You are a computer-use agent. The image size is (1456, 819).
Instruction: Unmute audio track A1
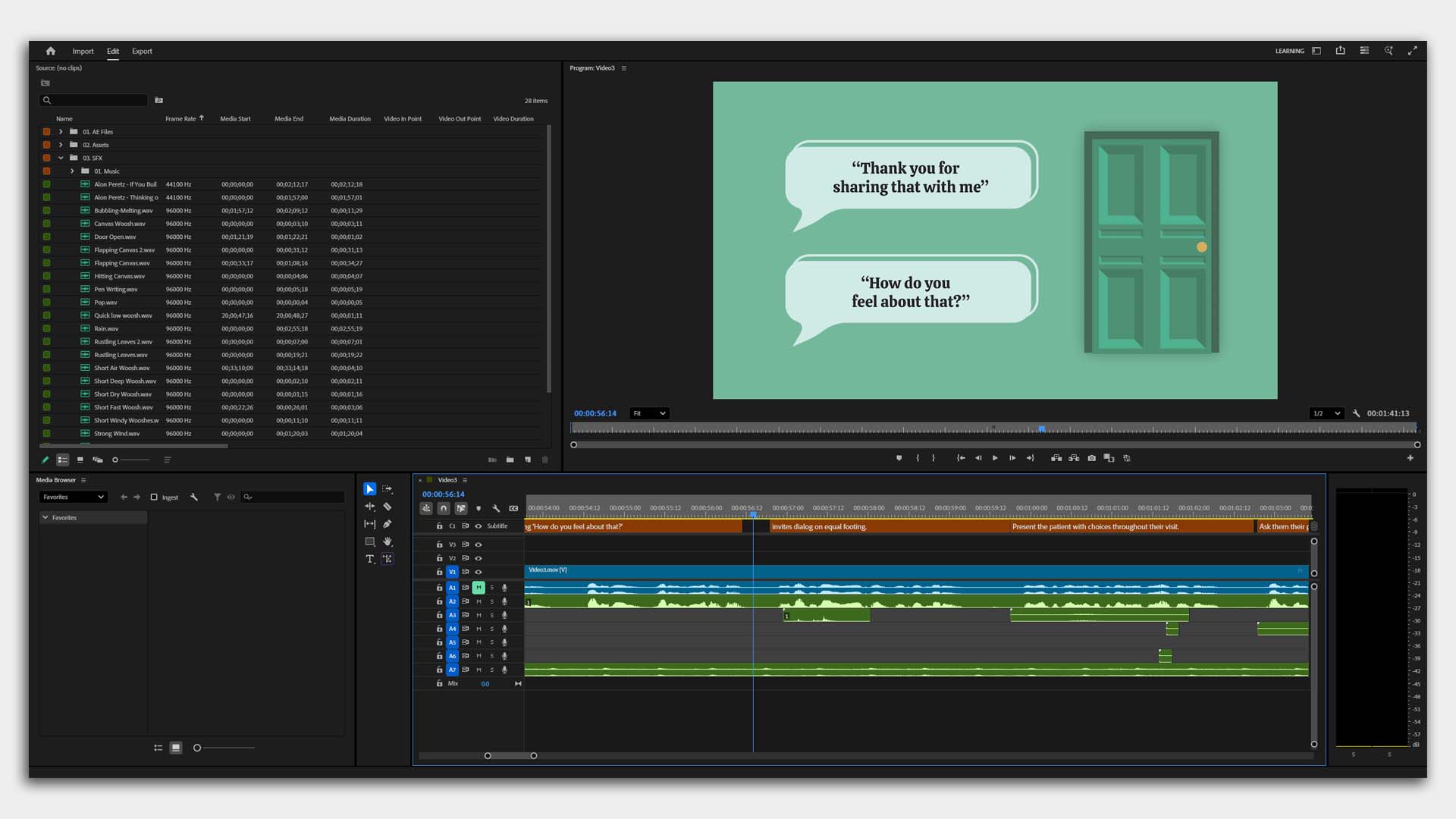point(479,588)
